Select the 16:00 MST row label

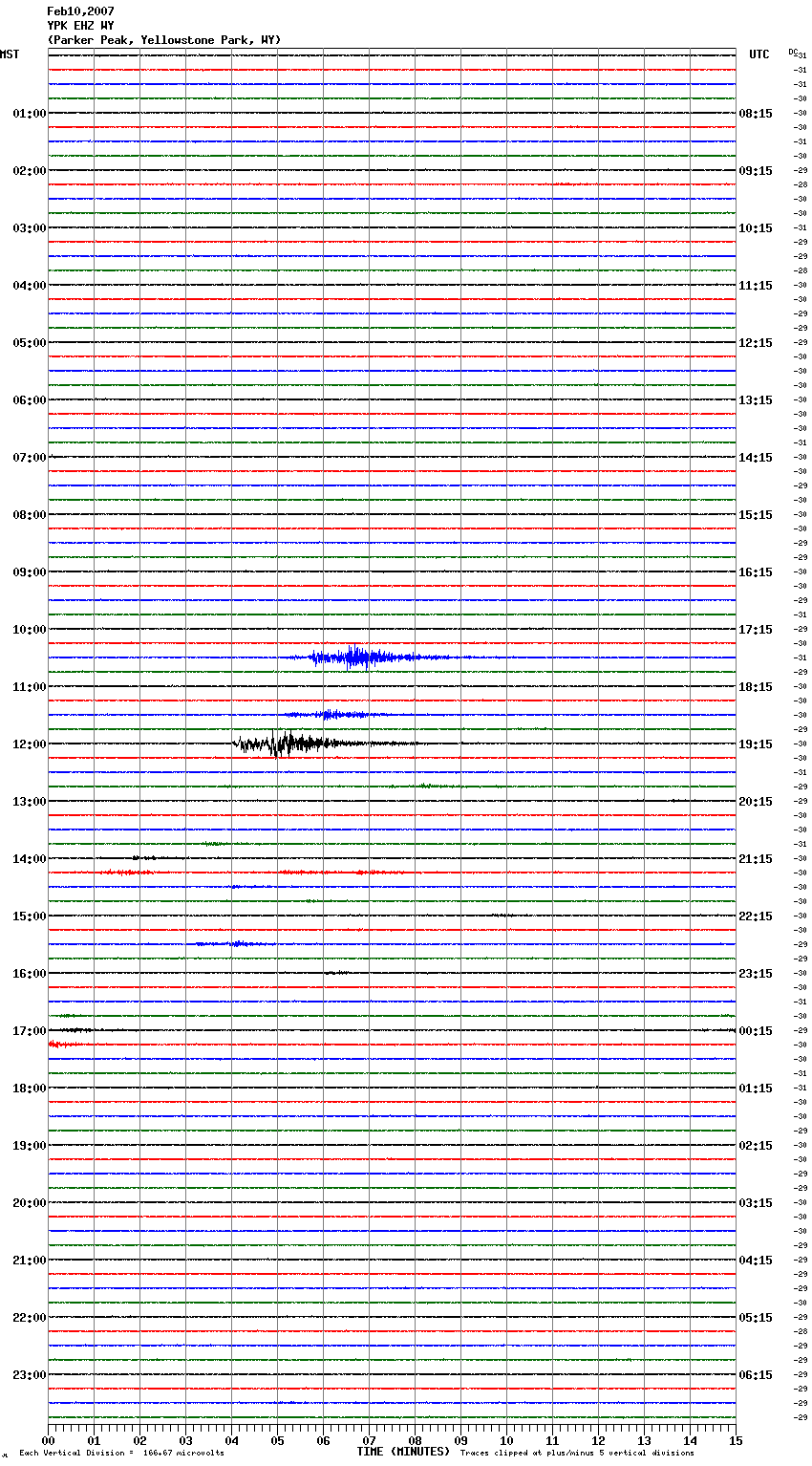coord(29,974)
